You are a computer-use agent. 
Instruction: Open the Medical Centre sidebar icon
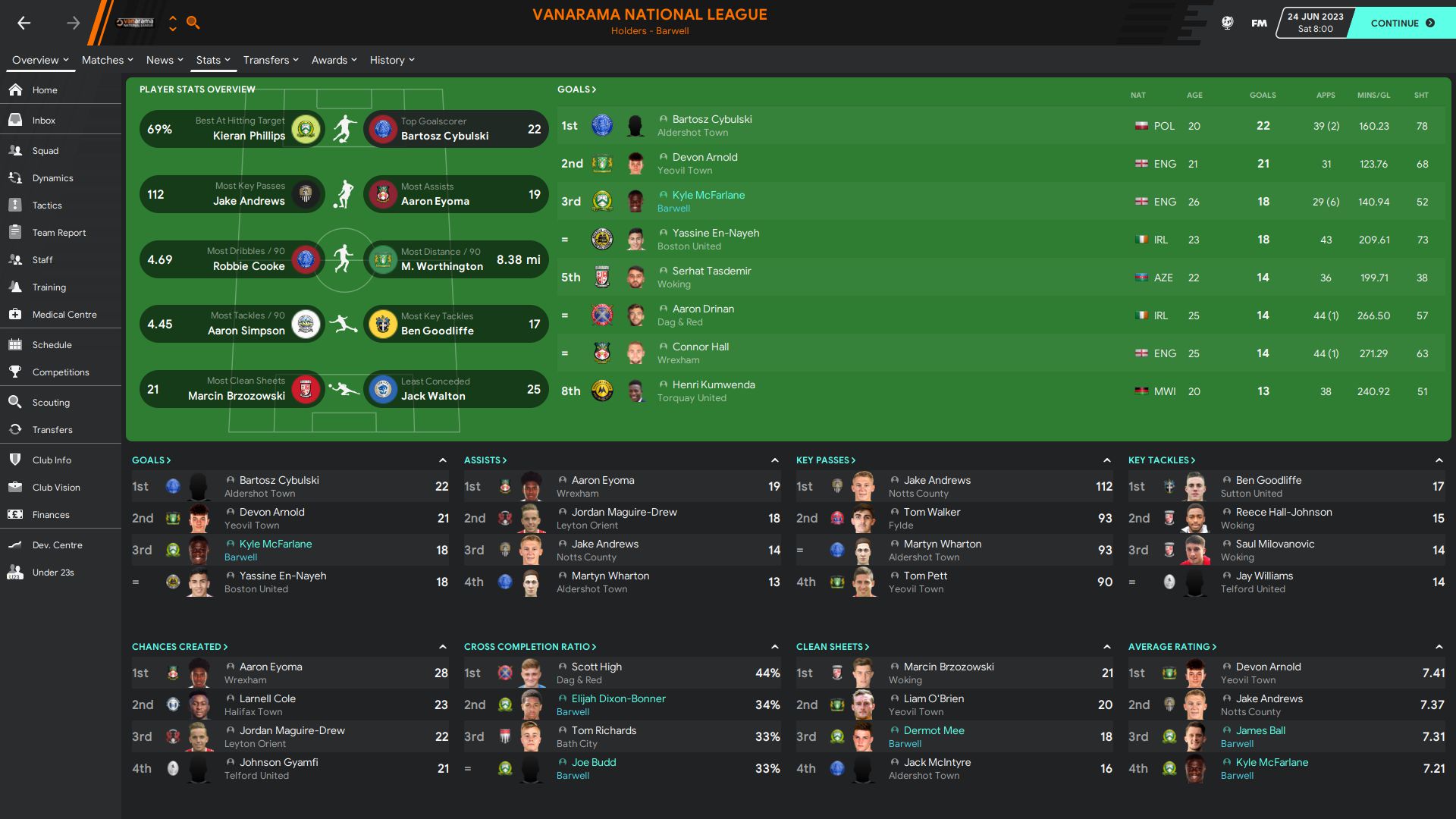[x=15, y=314]
